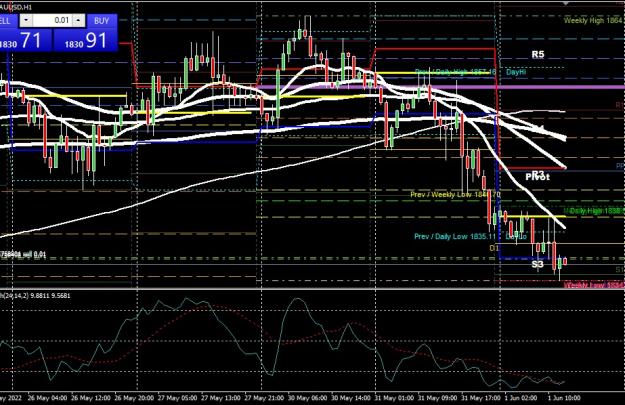Click the H1 chart symbol title

16,7
